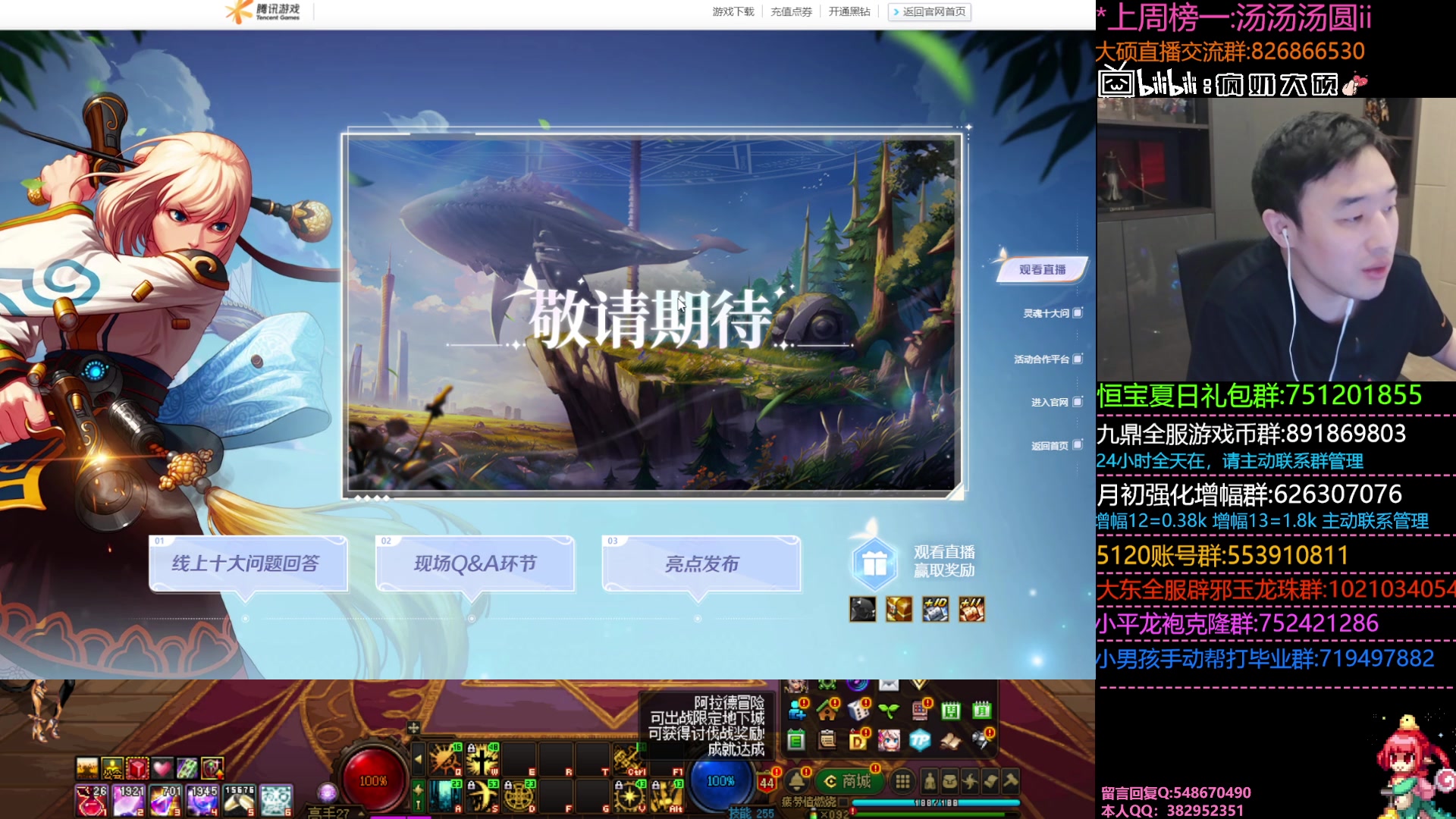
Task: Select 充值点券 in the top menu
Action: 790,11
